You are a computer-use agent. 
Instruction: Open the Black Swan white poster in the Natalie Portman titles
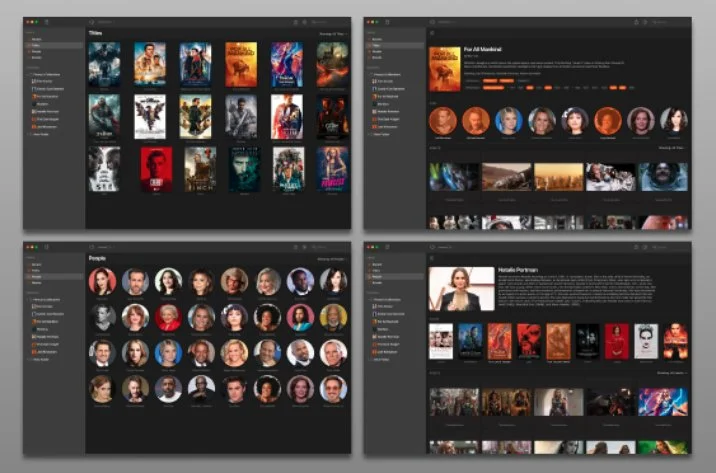pyautogui.click(x=646, y=342)
